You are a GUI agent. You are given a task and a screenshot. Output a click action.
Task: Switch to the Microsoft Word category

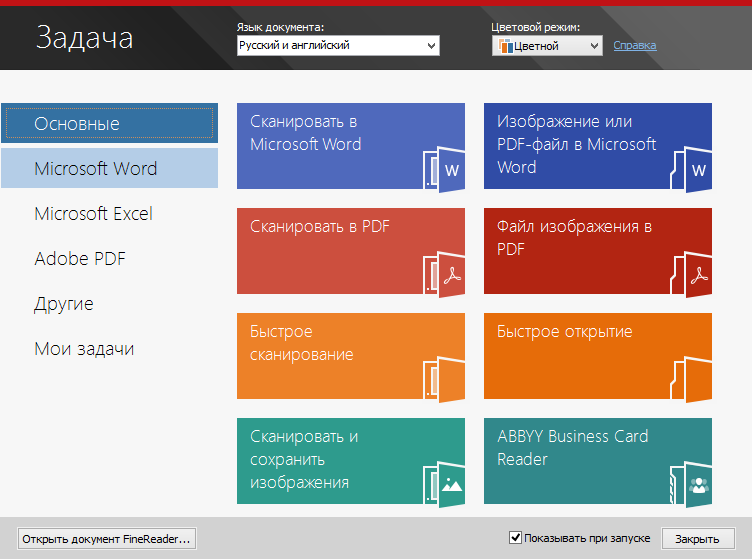(x=109, y=168)
